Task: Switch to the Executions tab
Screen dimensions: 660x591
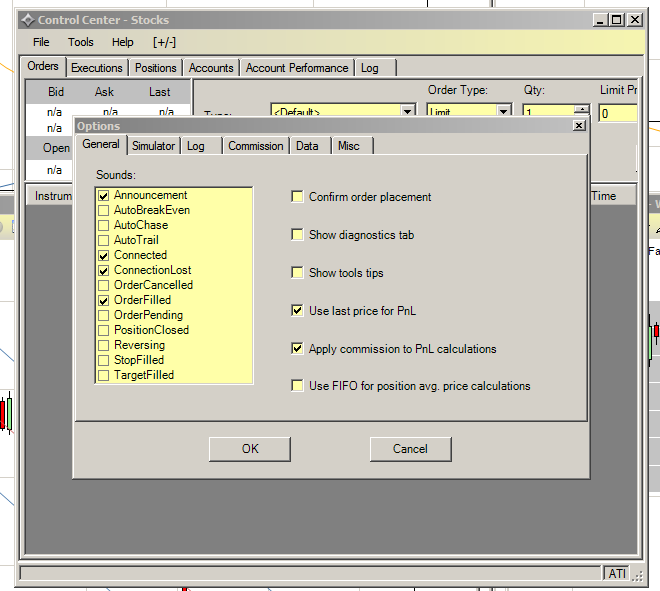Action: click(x=97, y=68)
